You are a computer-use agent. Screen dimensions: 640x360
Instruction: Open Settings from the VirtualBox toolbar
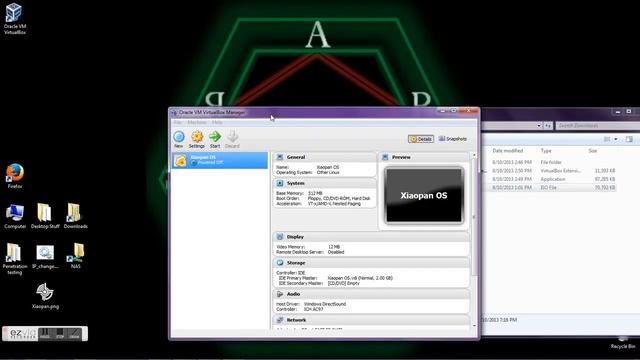click(x=197, y=139)
